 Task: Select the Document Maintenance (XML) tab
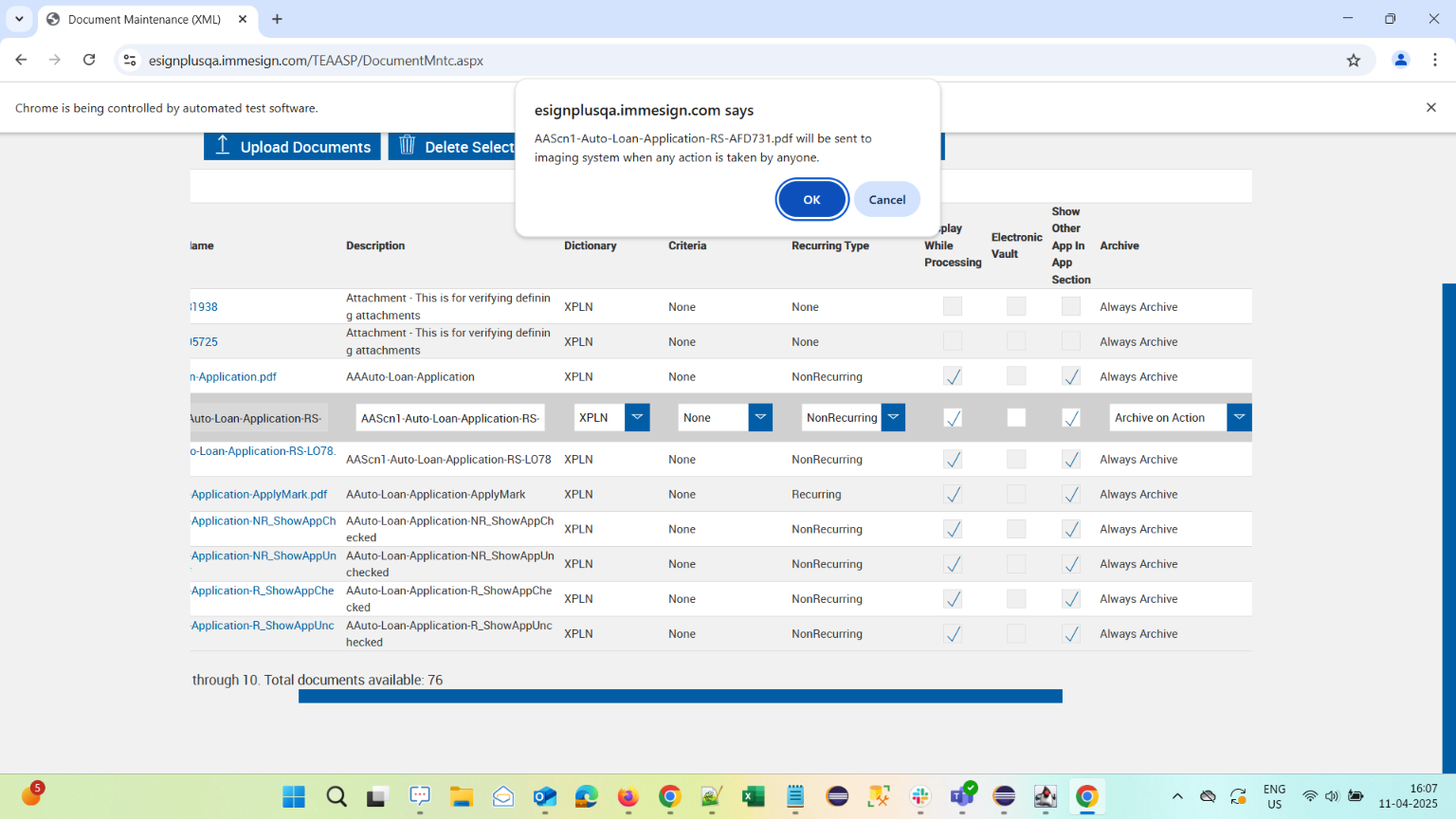[144, 19]
